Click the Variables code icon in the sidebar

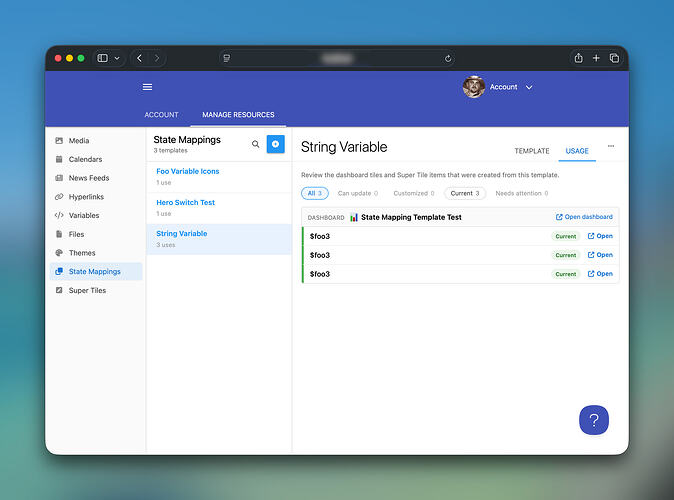click(59, 215)
